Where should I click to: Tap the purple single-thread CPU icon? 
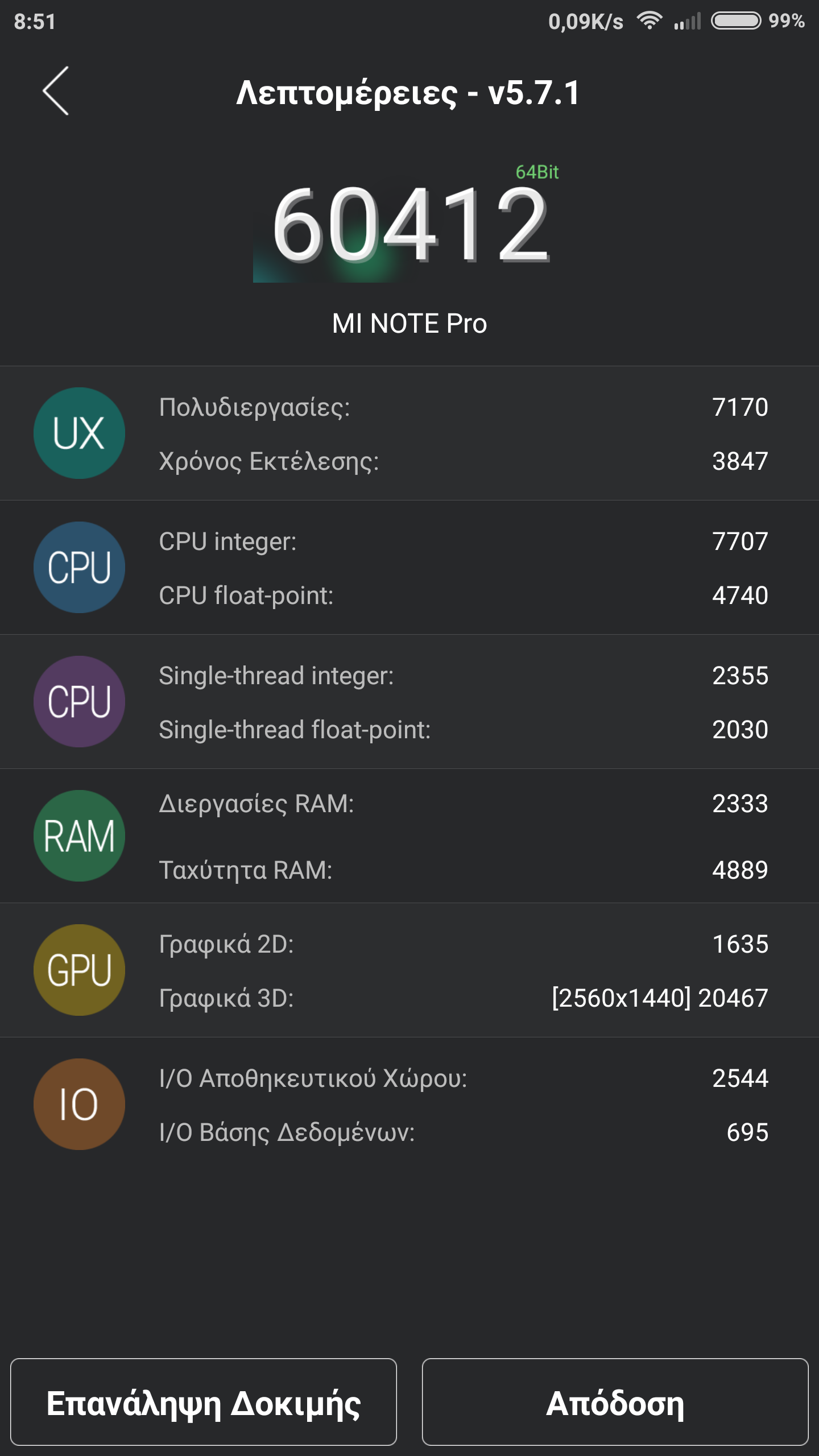coord(79,702)
